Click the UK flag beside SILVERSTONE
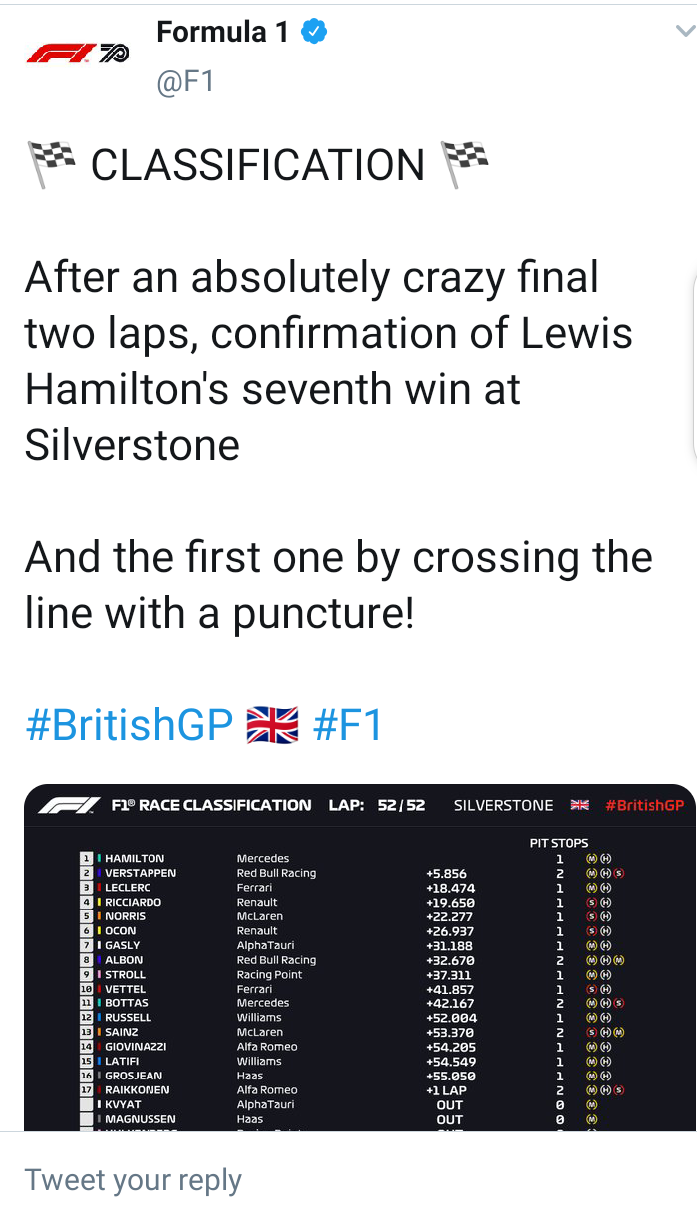The image size is (697, 1205). tap(579, 805)
